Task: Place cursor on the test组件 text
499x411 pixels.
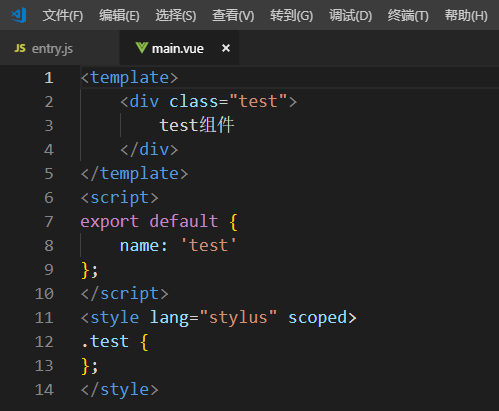Action: [197, 125]
